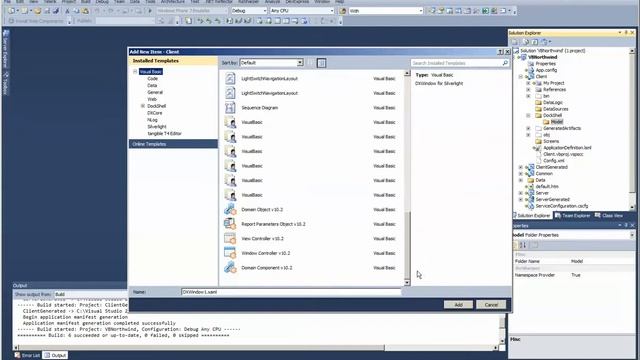Select the VBNorthwind project node
This screenshot has width=640, height=360.
pyautogui.click(x=542, y=58)
